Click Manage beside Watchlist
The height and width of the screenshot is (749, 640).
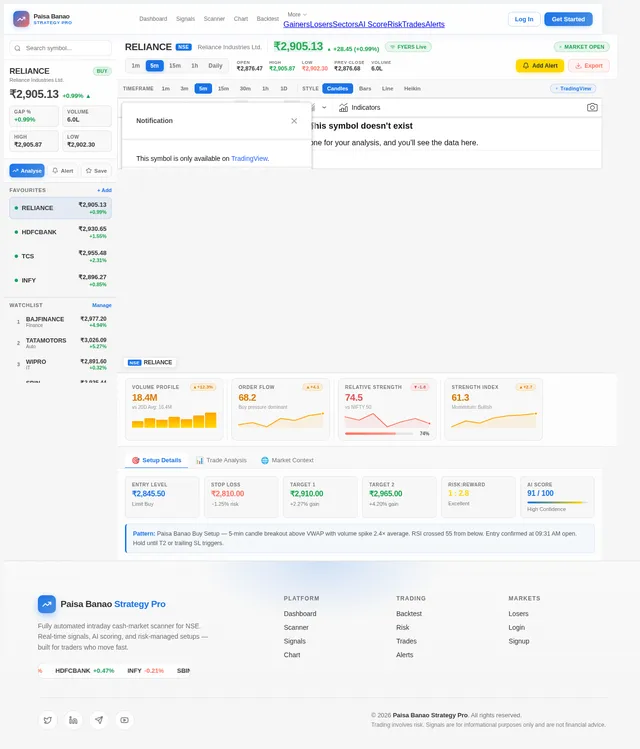point(102,305)
